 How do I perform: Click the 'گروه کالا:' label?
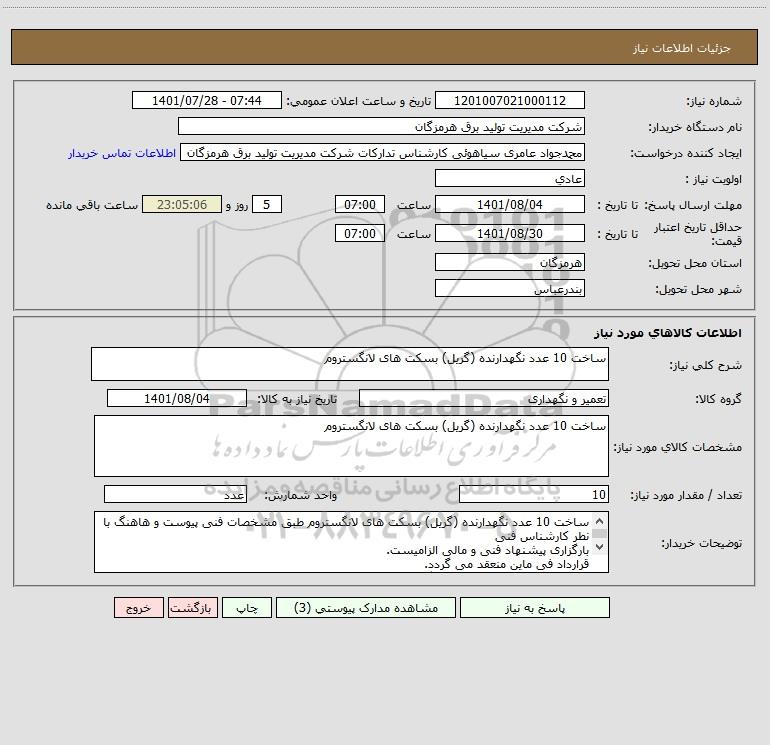pos(718,399)
